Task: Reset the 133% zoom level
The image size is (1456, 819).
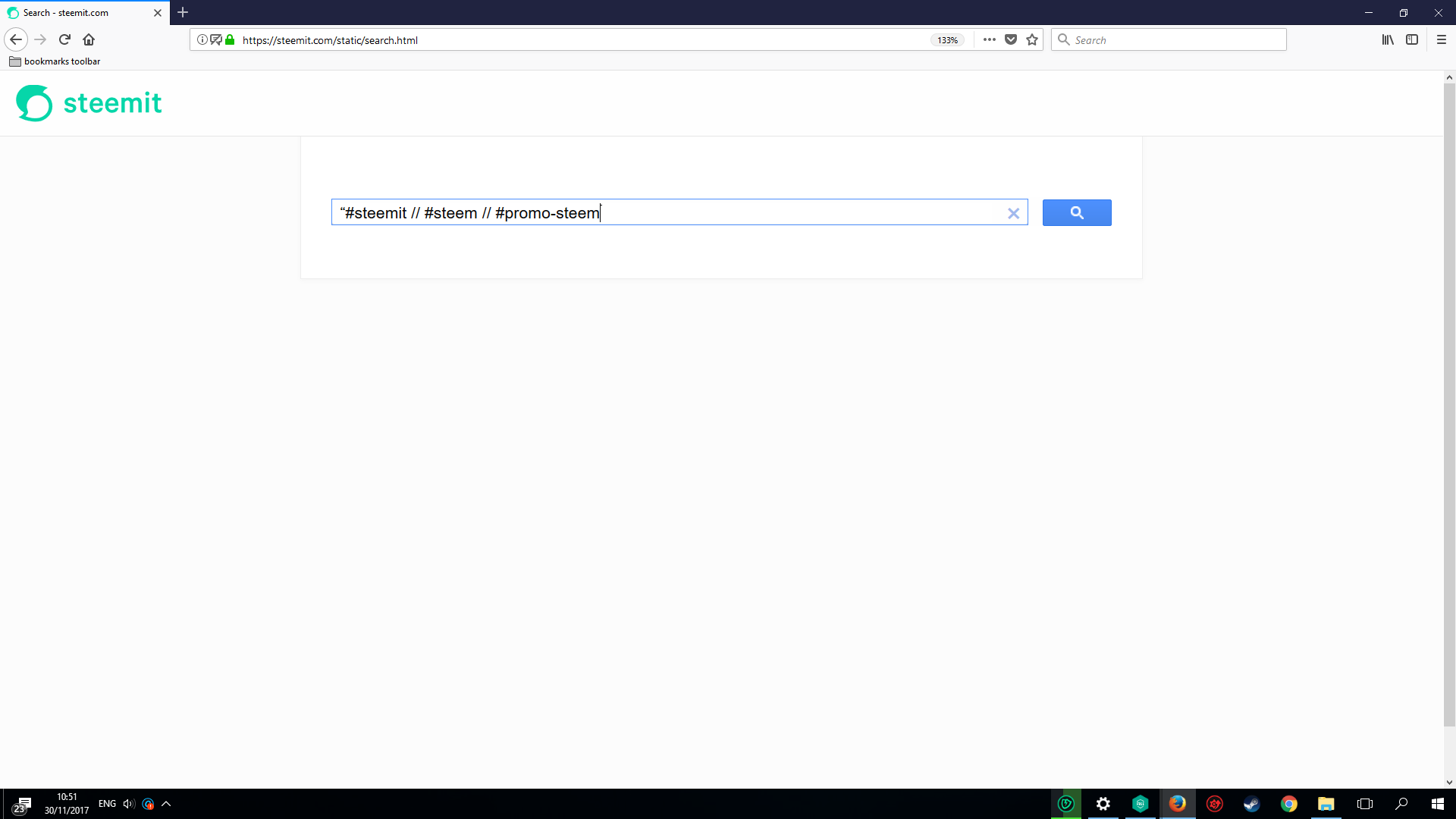Action: pyautogui.click(x=947, y=40)
